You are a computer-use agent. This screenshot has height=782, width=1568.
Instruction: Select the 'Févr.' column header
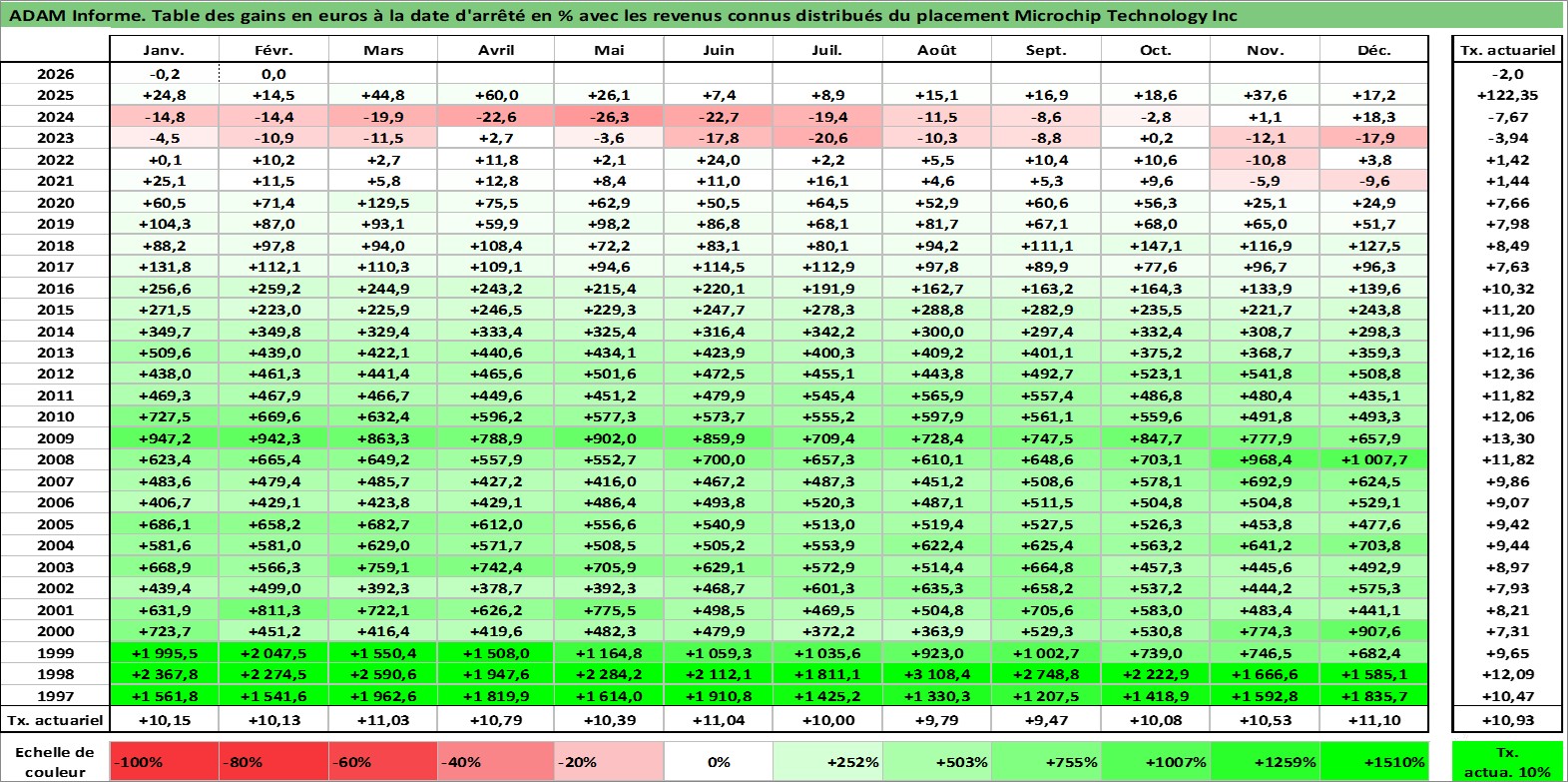click(x=273, y=50)
